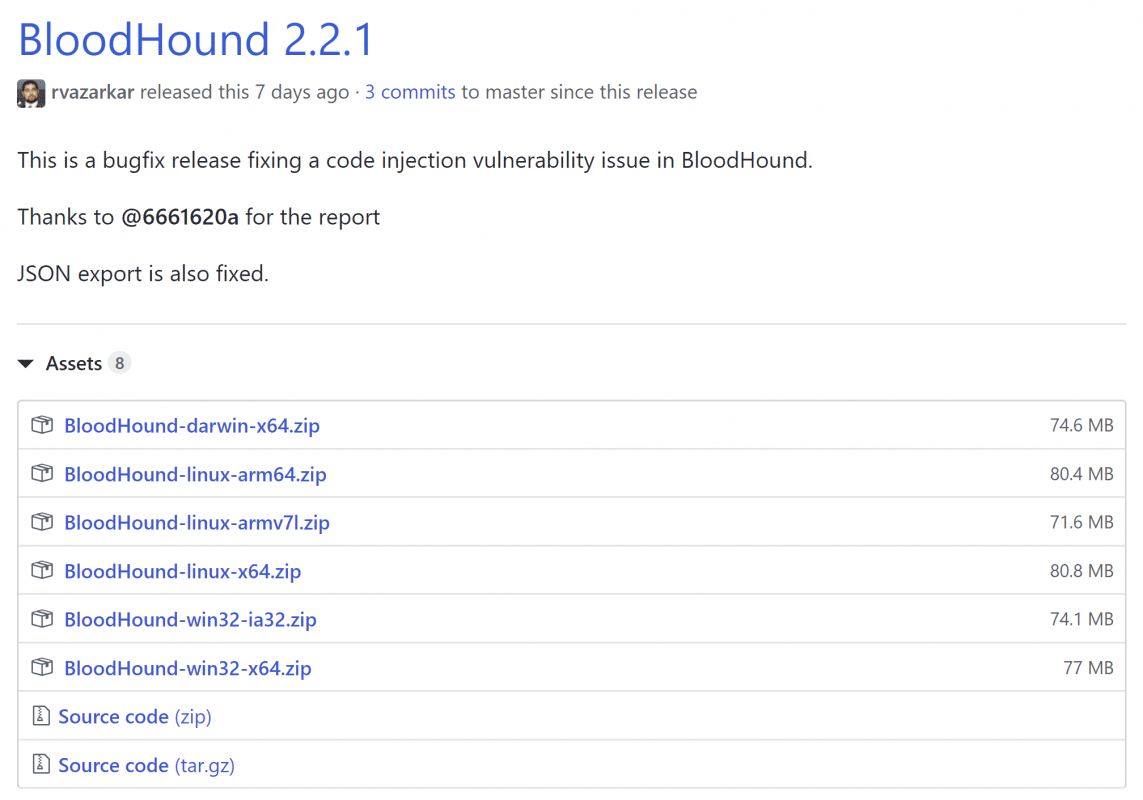Collapse the Assets section triangle
The height and width of the screenshot is (800, 1143).
26,364
